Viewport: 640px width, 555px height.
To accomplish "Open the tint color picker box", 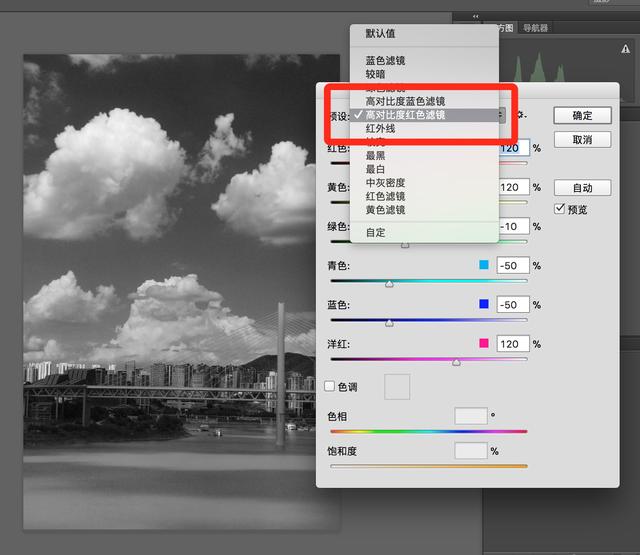I will click(x=397, y=386).
